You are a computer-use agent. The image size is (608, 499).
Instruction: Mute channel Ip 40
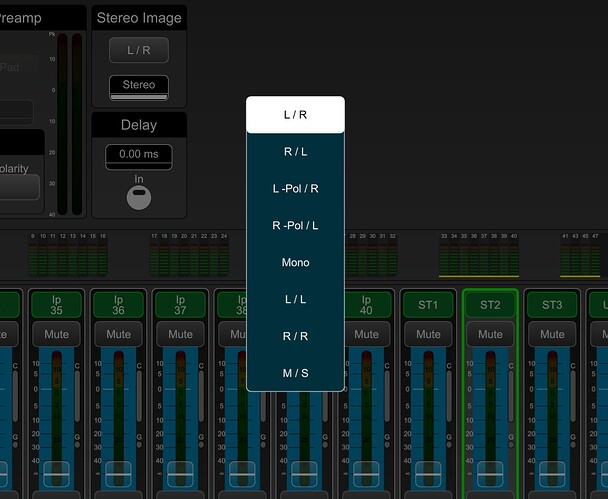(x=366, y=334)
